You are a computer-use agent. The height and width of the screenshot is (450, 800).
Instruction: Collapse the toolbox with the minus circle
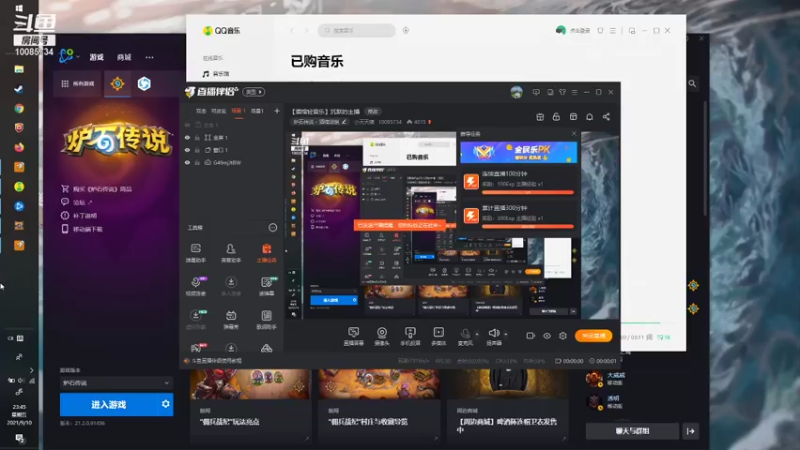coord(273,228)
